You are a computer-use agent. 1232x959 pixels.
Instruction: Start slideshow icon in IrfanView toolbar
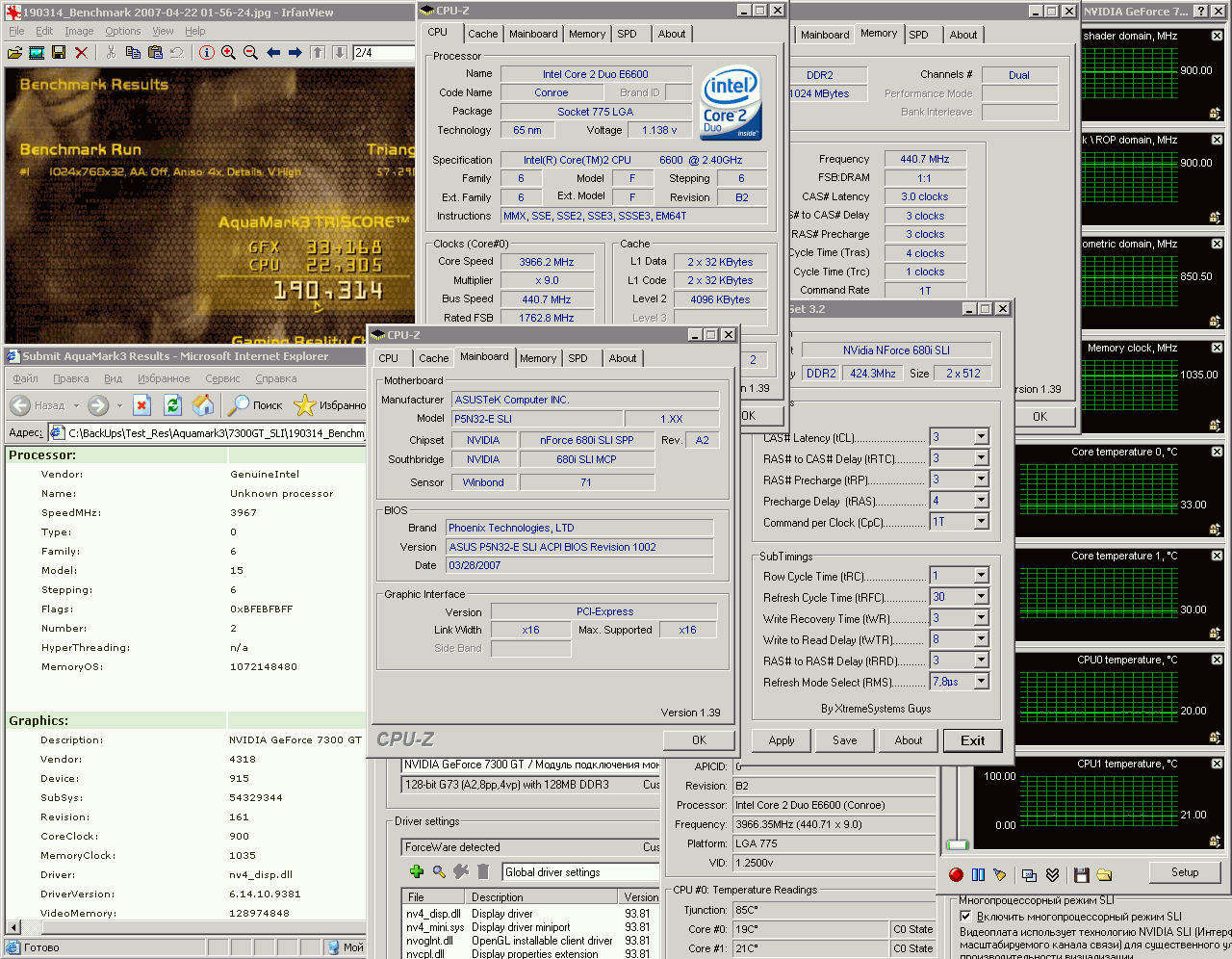[37, 53]
